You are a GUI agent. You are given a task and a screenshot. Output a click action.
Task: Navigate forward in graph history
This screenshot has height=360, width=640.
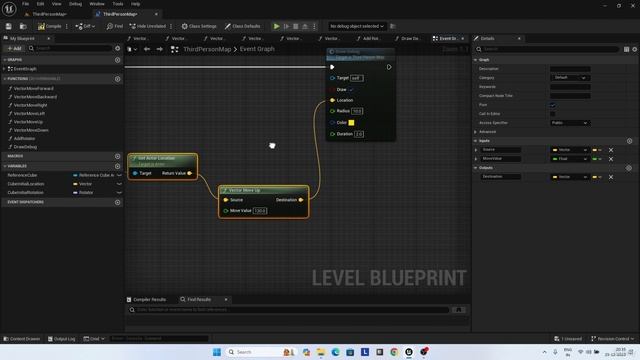(160, 49)
